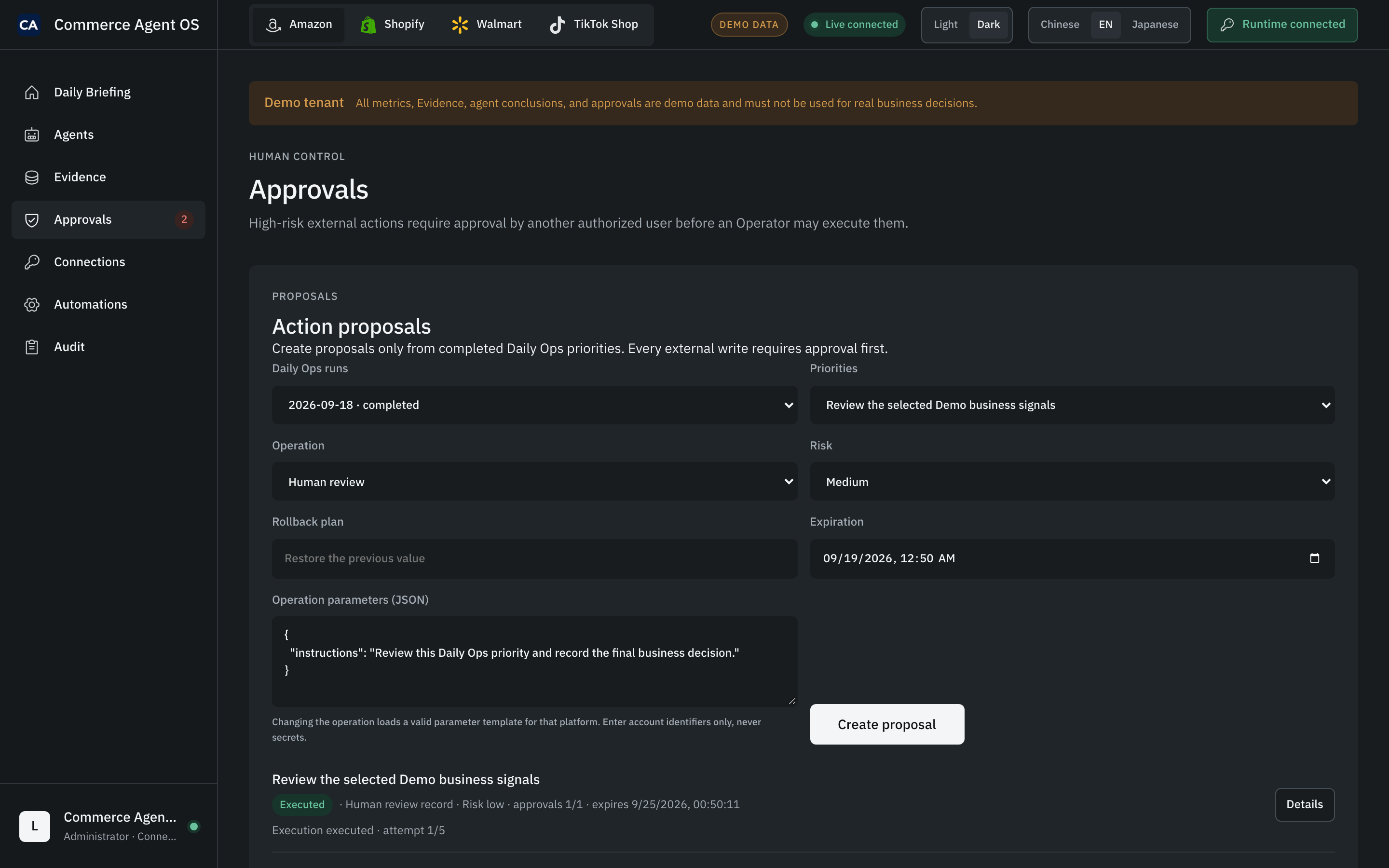Switch theme to Light
The height and width of the screenshot is (868, 1389).
[945, 25]
